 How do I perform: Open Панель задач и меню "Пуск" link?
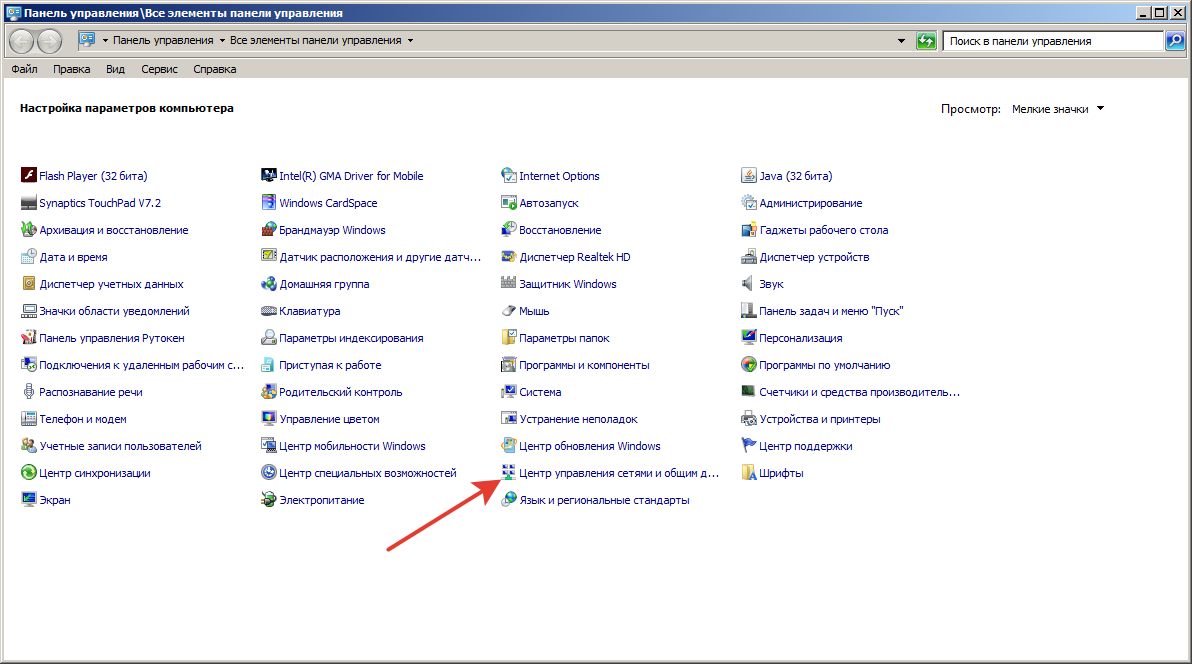(x=831, y=311)
